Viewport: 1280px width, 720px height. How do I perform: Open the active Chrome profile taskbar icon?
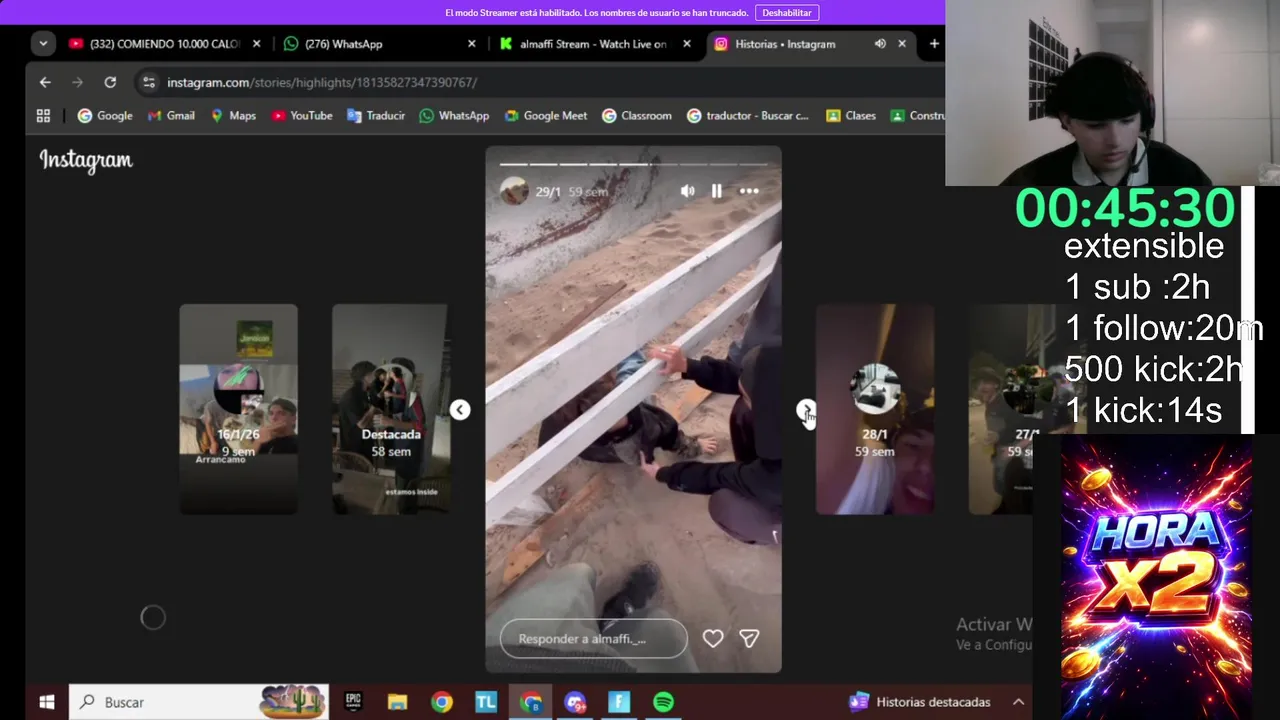click(x=531, y=702)
